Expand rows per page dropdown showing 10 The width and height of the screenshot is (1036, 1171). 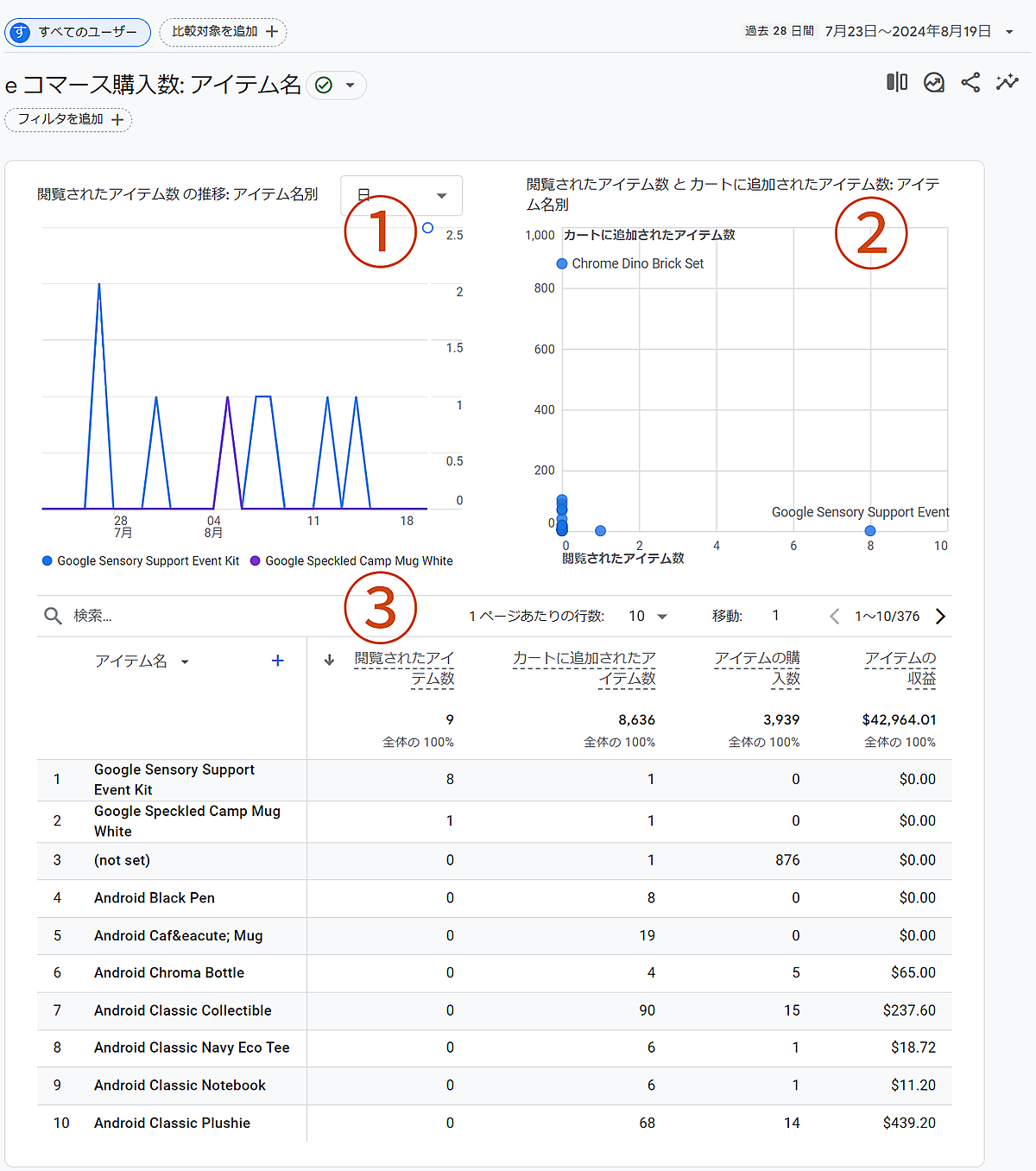pyautogui.click(x=648, y=616)
